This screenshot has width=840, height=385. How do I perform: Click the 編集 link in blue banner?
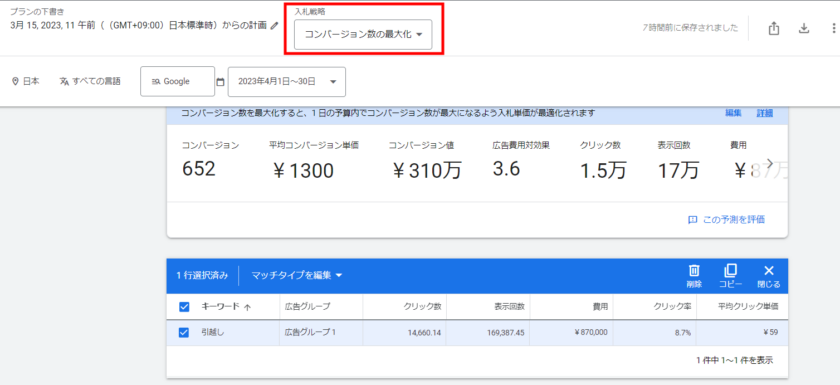pos(733,113)
